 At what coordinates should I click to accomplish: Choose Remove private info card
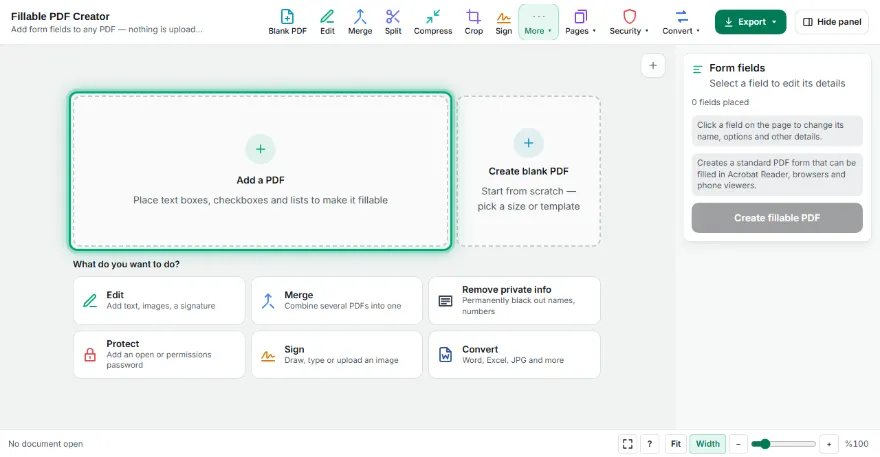[x=515, y=300]
